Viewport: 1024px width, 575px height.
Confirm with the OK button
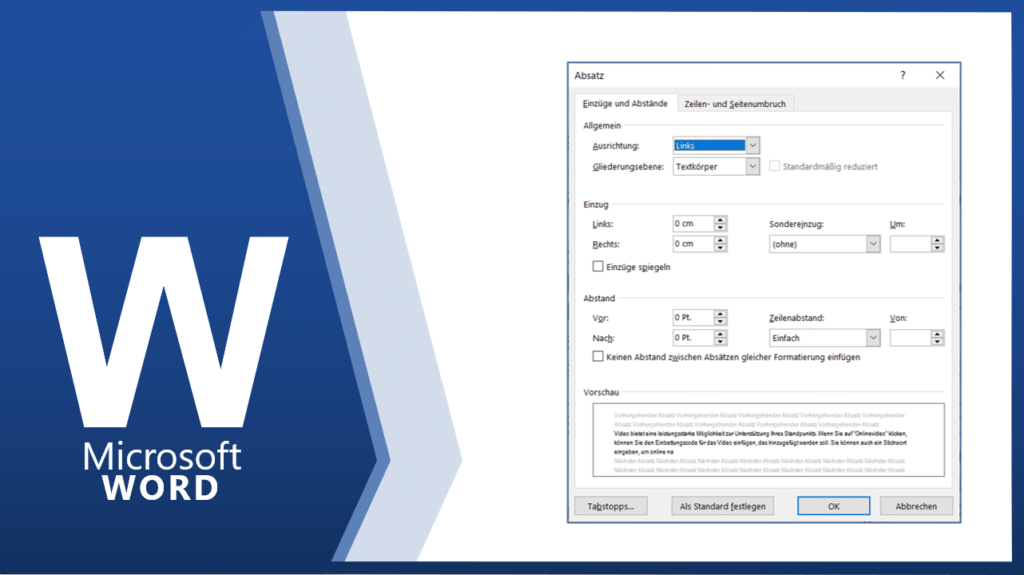coord(833,506)
